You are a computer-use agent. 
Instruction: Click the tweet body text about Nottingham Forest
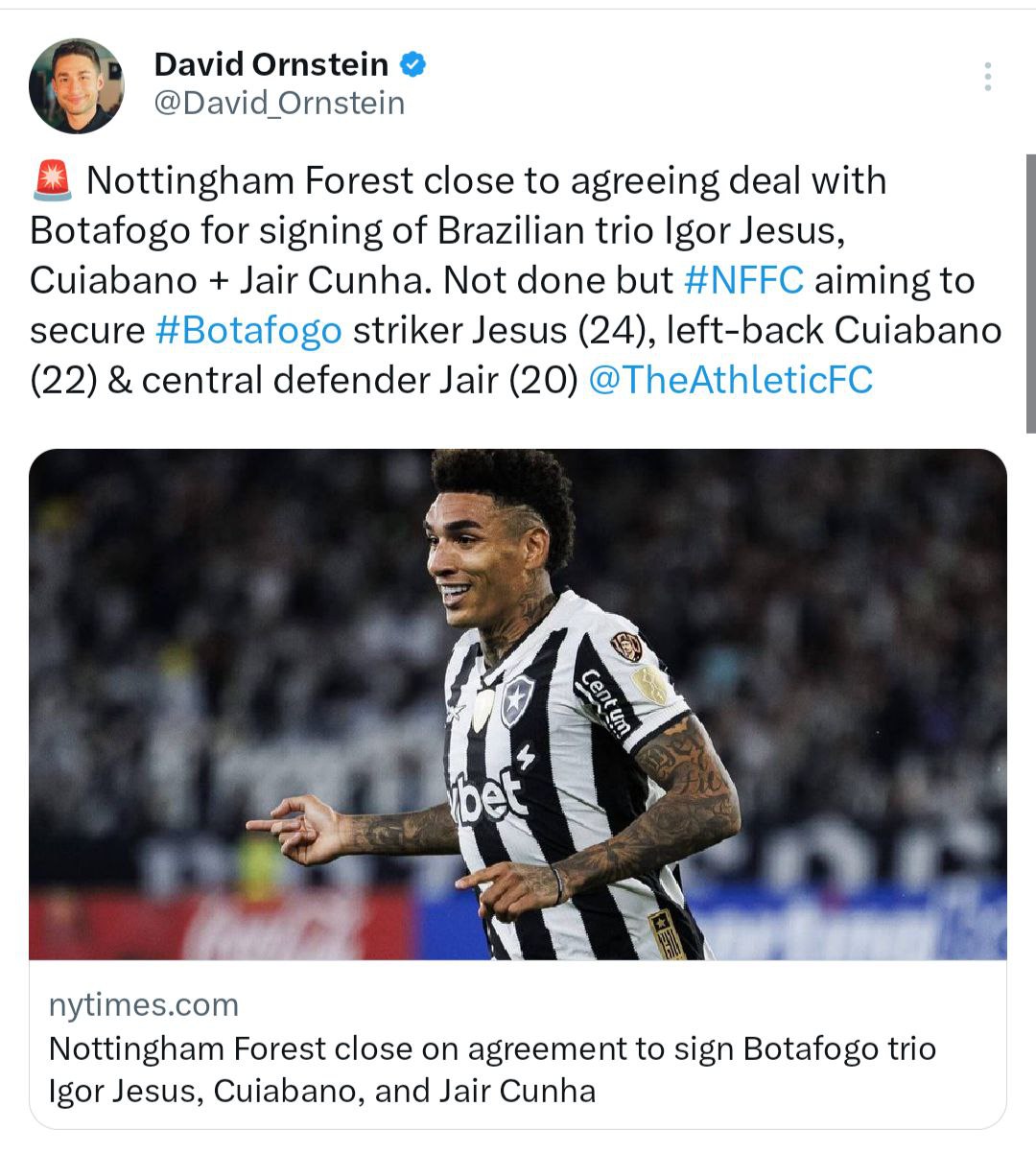click(516, 280)
